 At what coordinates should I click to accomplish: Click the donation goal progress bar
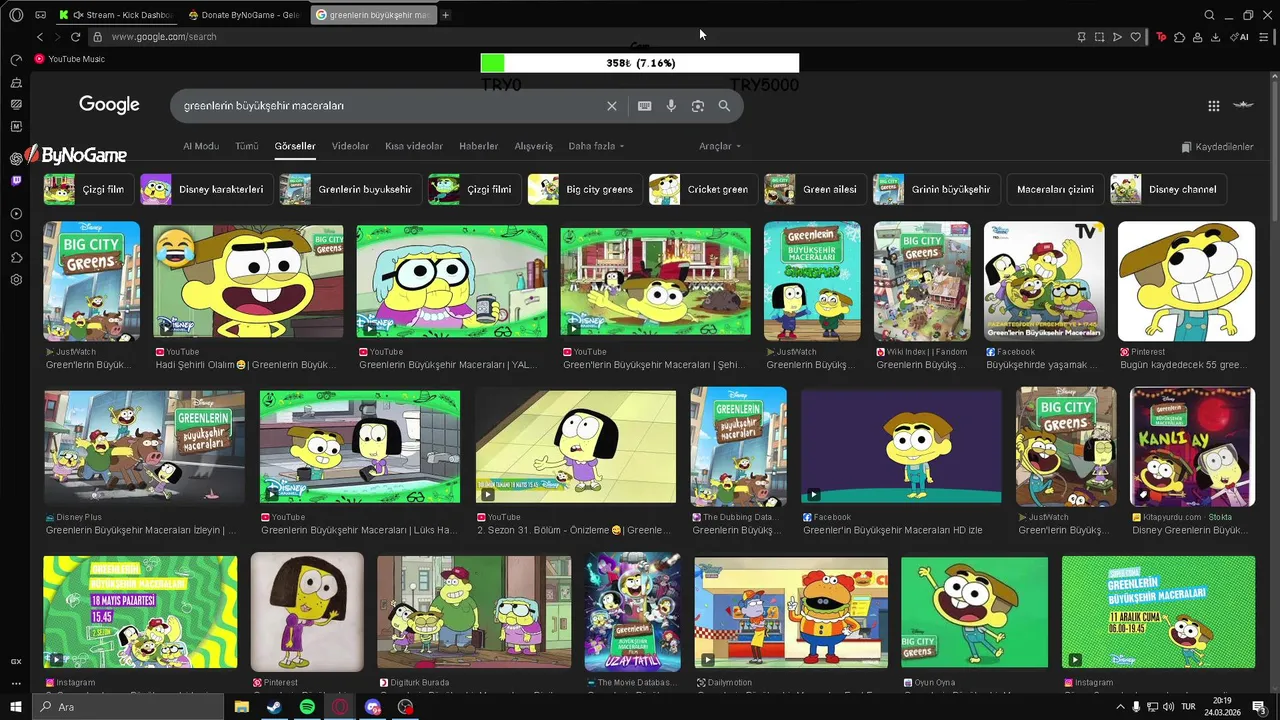pyautogui.click(x=640, y=63)
